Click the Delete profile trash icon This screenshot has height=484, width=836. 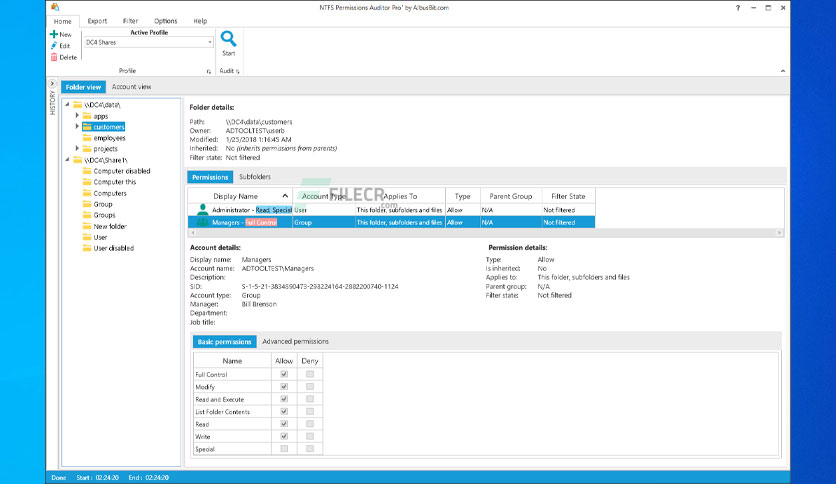point(54,57)
